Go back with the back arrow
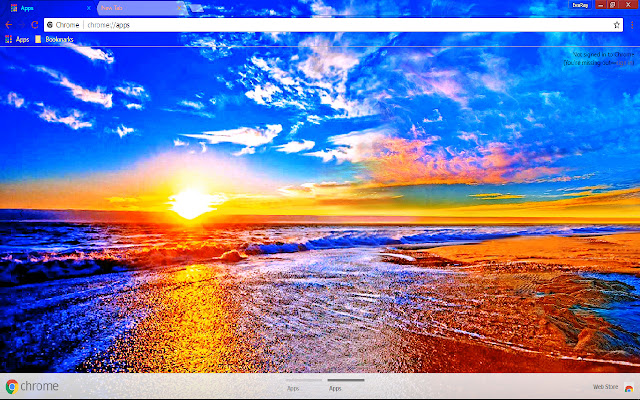This screenshot has width=640, height=400. coord(9,25)
